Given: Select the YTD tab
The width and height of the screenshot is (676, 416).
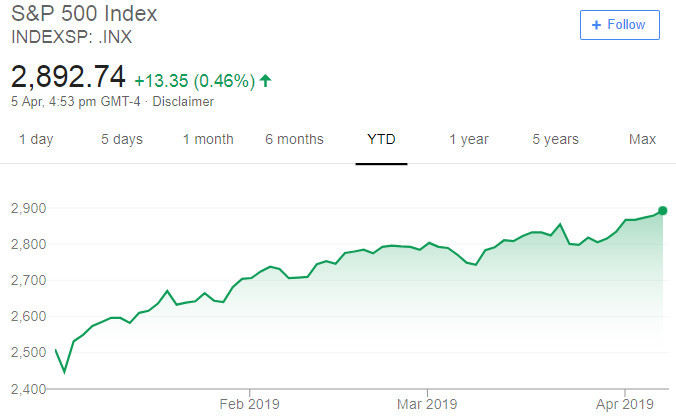Looking at the screenshot, I should pyautogui.click(x=381, y=139).
